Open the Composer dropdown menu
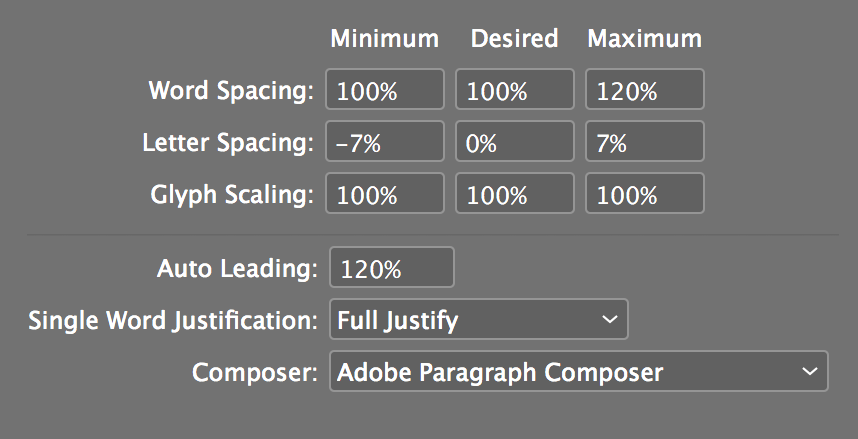Screen dimensions: 858x439 tap(578, 372)
